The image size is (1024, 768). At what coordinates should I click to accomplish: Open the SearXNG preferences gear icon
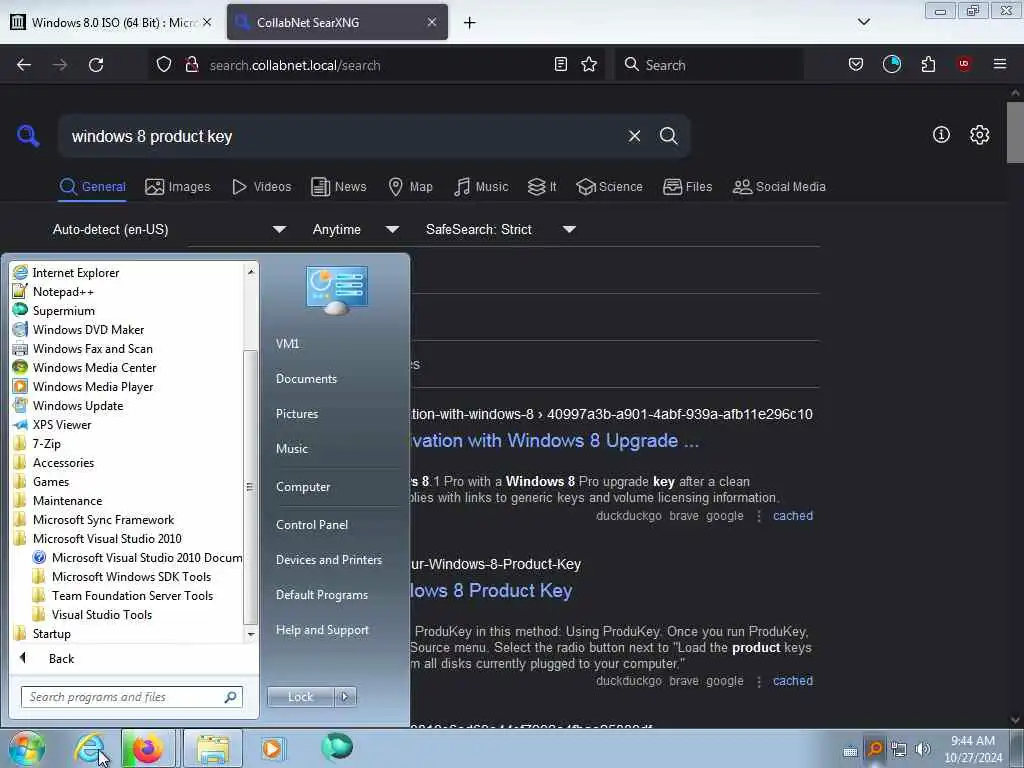pyautogui.click(x=979, y=135)
